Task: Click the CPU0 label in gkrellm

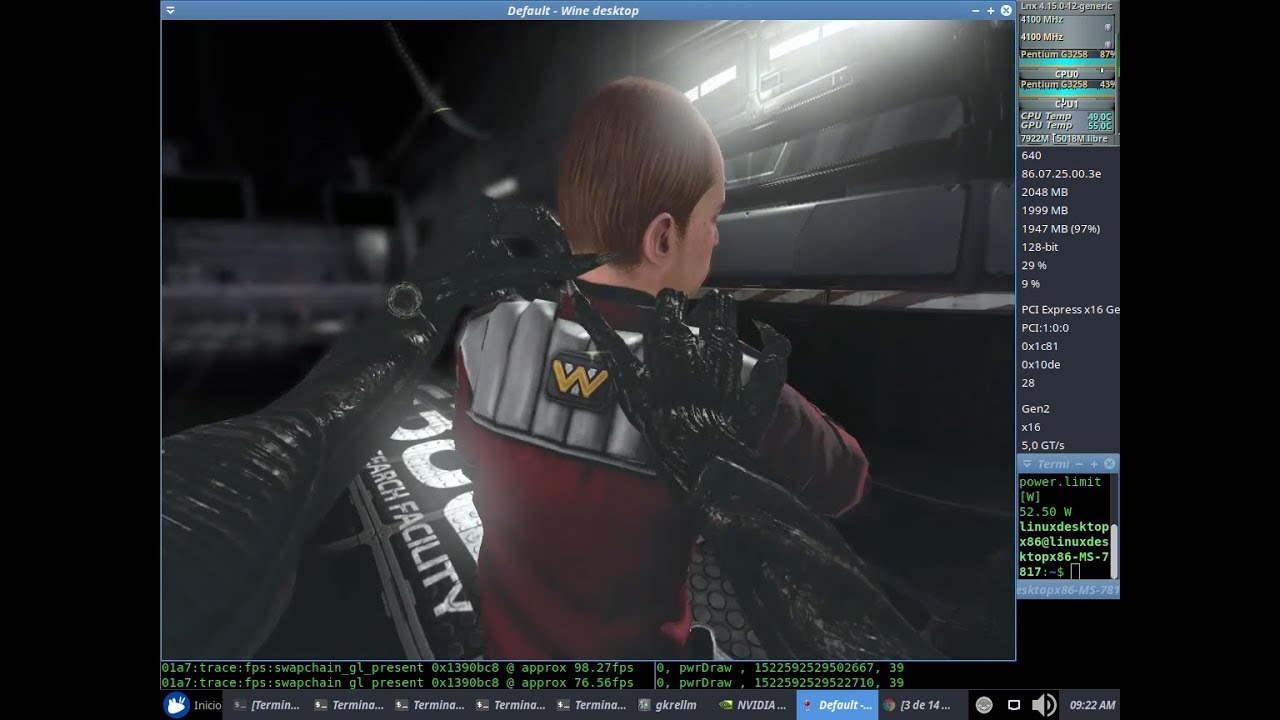Action: 1066,74
